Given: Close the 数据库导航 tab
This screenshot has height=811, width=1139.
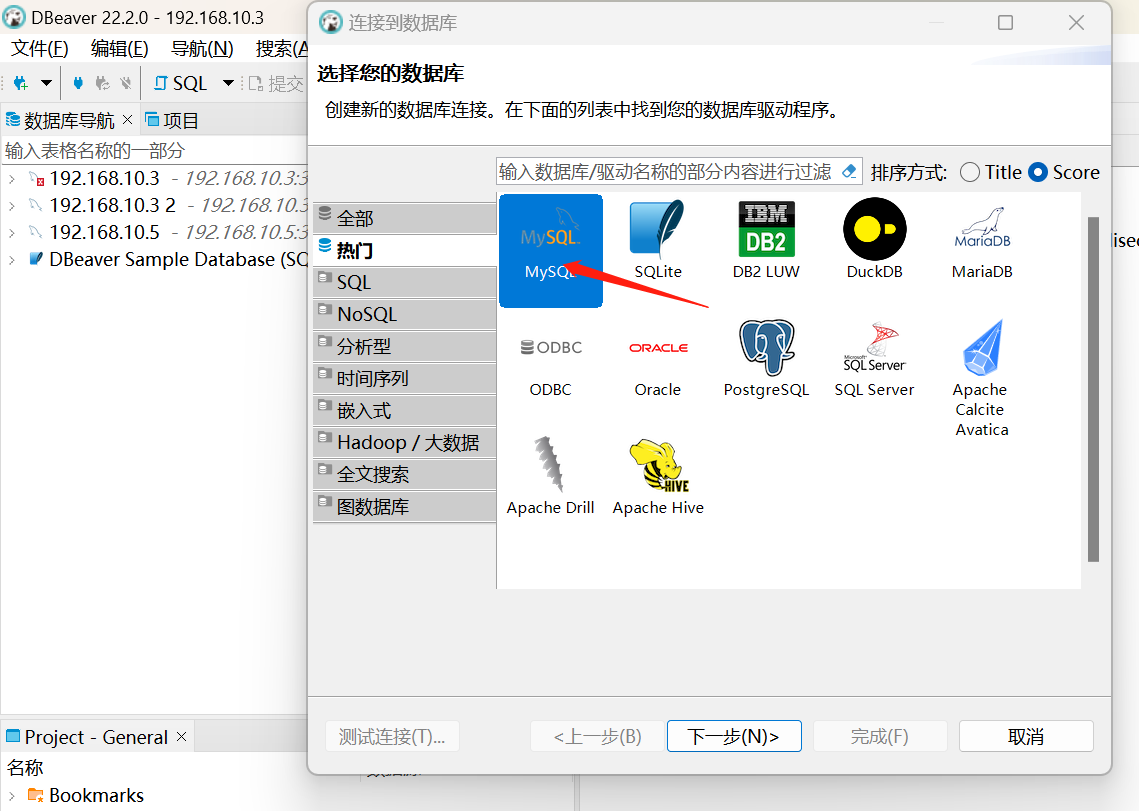Looking at the screenshot, I should [127, 119].
